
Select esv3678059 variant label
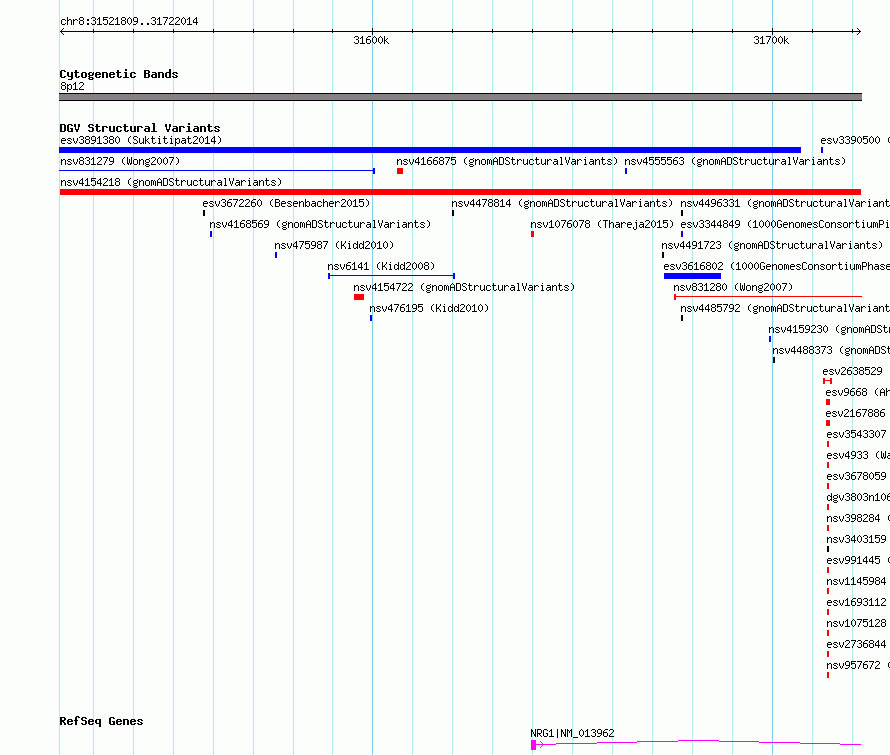856,476
